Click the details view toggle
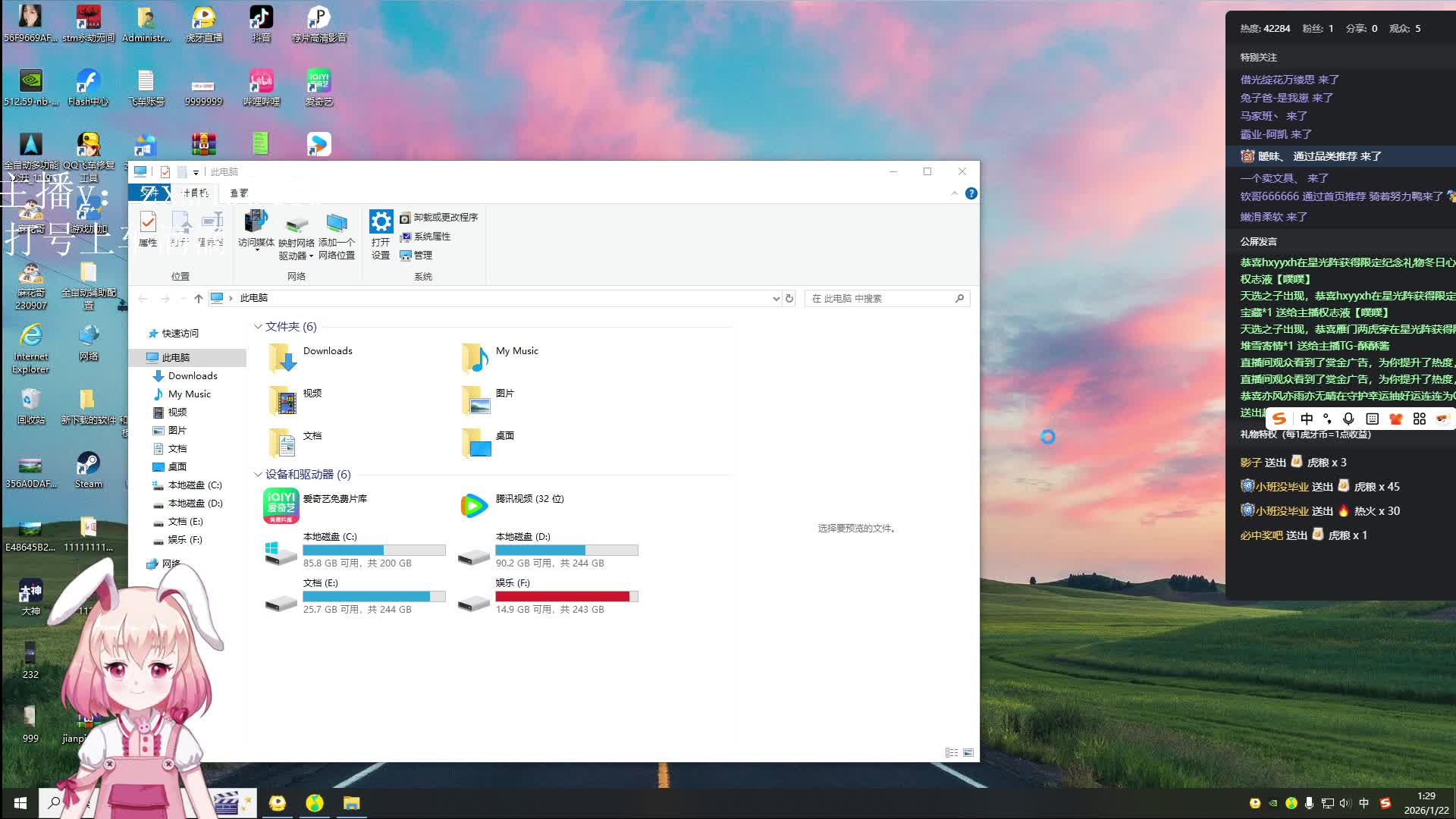The image size is (1456, 819). pos(951,753)
